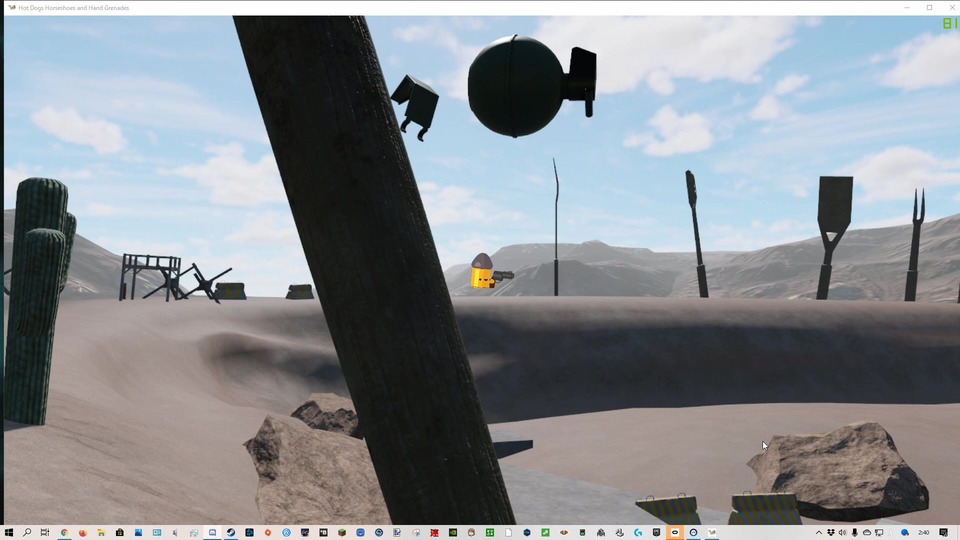Switch to Steam in taskbar

(x=231, y=533)
